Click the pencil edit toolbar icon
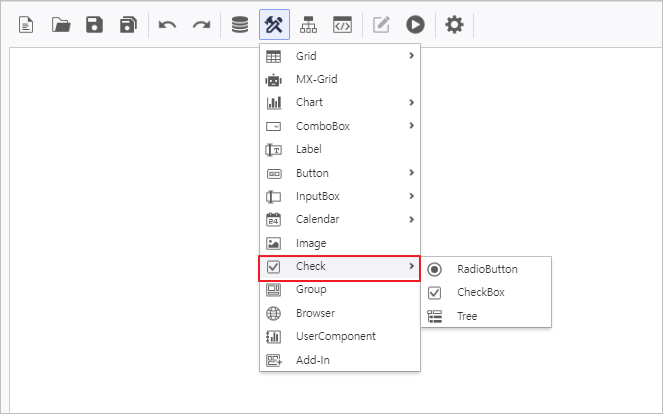Screen dimensions: 663x414 [381, 25]
